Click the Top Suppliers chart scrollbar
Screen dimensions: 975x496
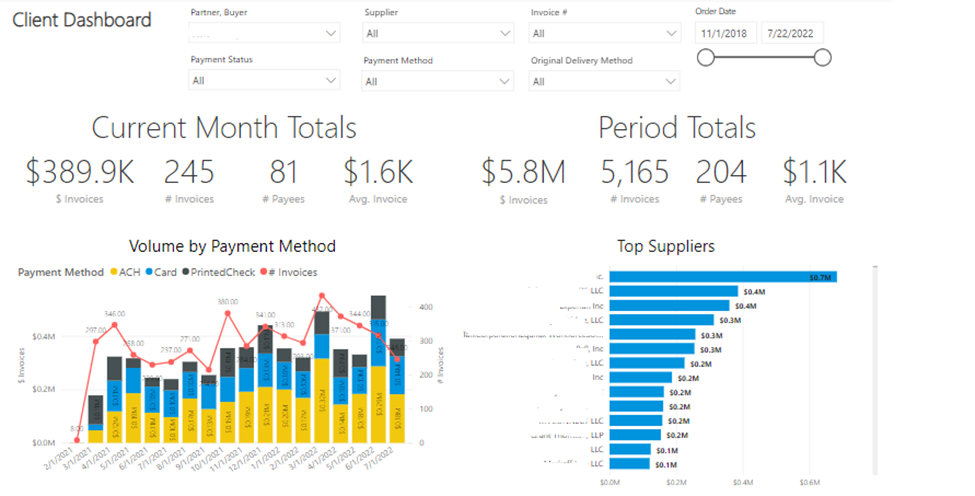pyautogui.click(x=876, y=370)
